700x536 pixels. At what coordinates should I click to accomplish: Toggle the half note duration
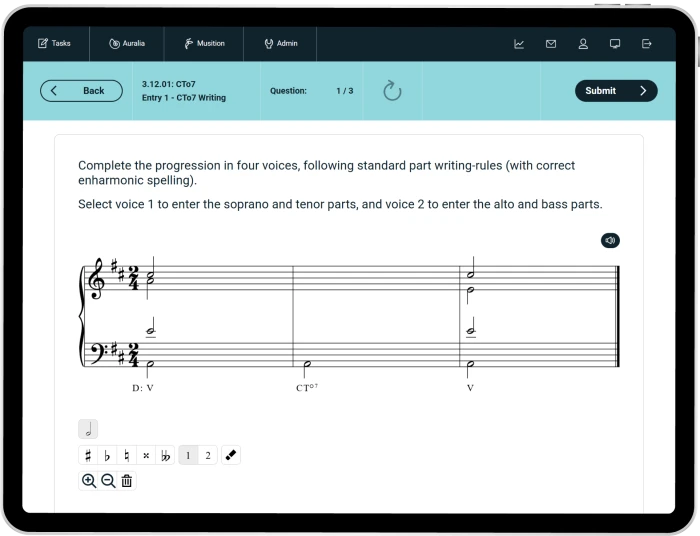tap(88, 430)
